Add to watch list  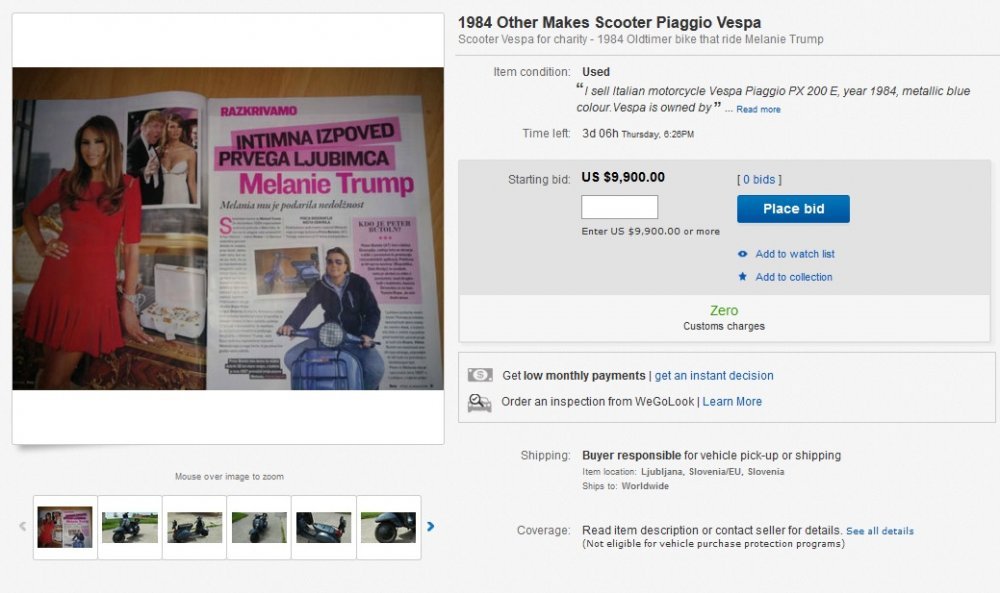tap(795, 254)
